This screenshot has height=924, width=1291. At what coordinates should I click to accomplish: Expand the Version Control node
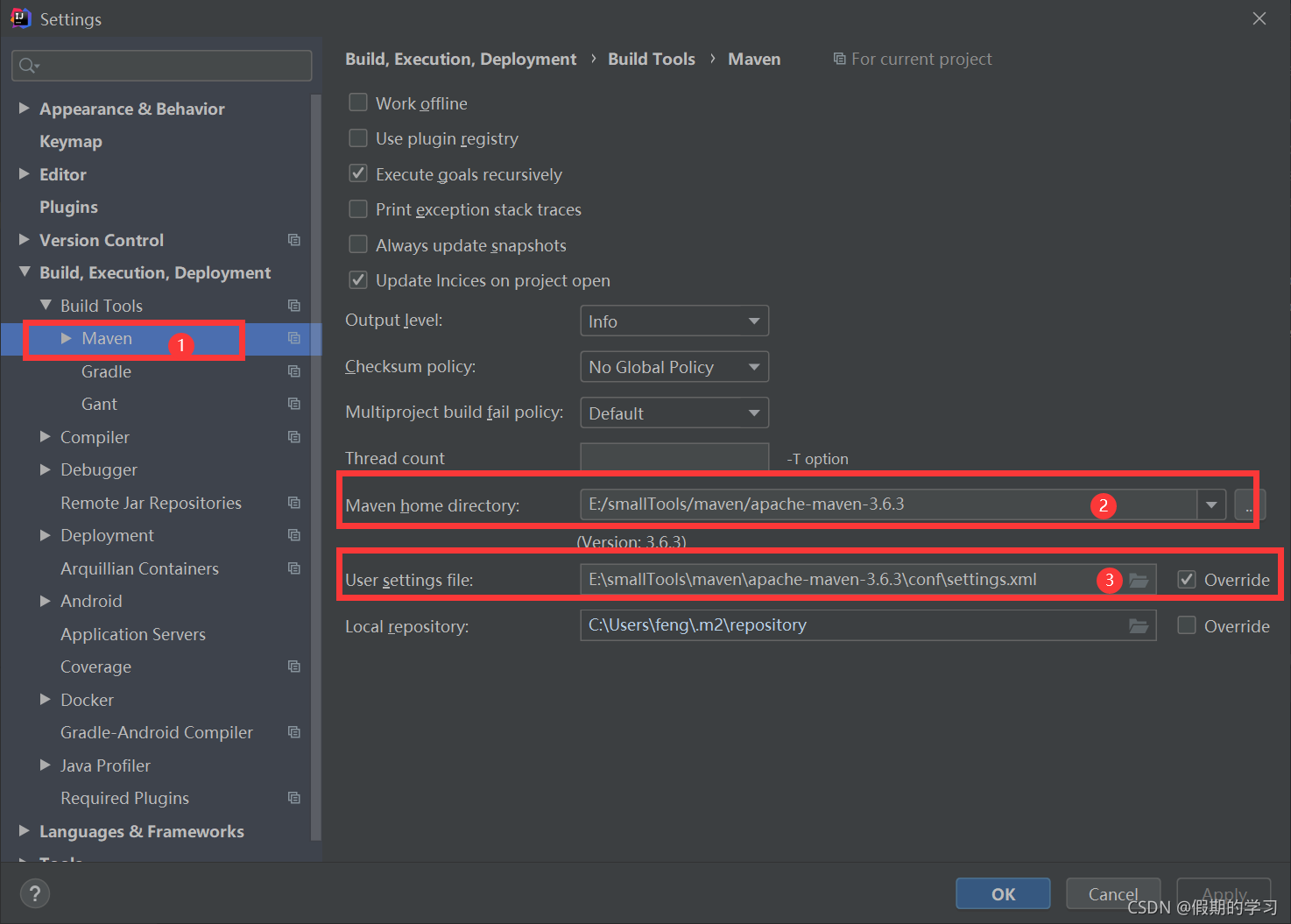click(25, 239)
